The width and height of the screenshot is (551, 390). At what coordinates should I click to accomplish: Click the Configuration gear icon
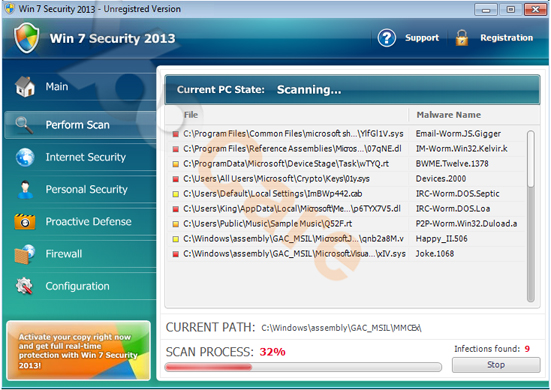coord(24,286)
